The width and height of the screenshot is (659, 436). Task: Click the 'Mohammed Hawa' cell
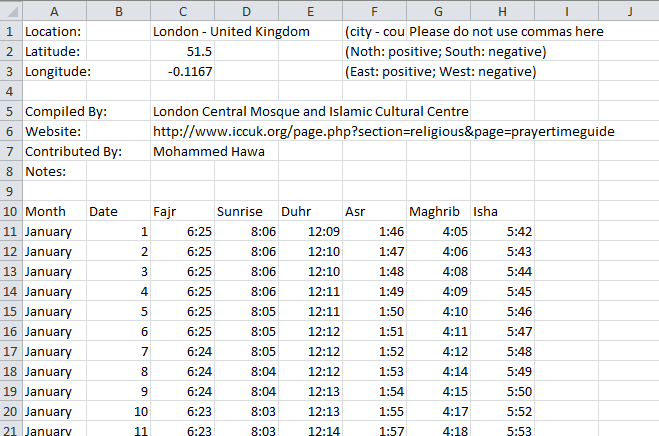click(x=209, y=151)
